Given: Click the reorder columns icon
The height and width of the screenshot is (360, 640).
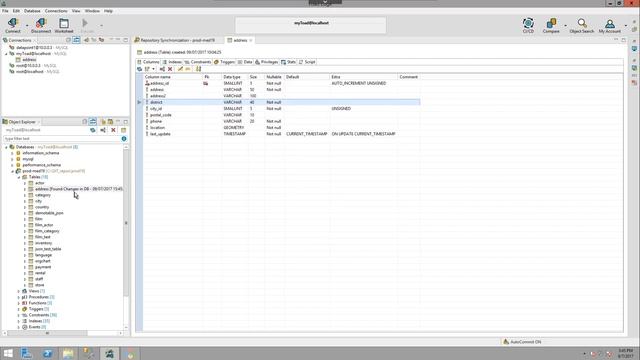Looking at the screenshot, I should pyautogui.click(x=198, y=69).
